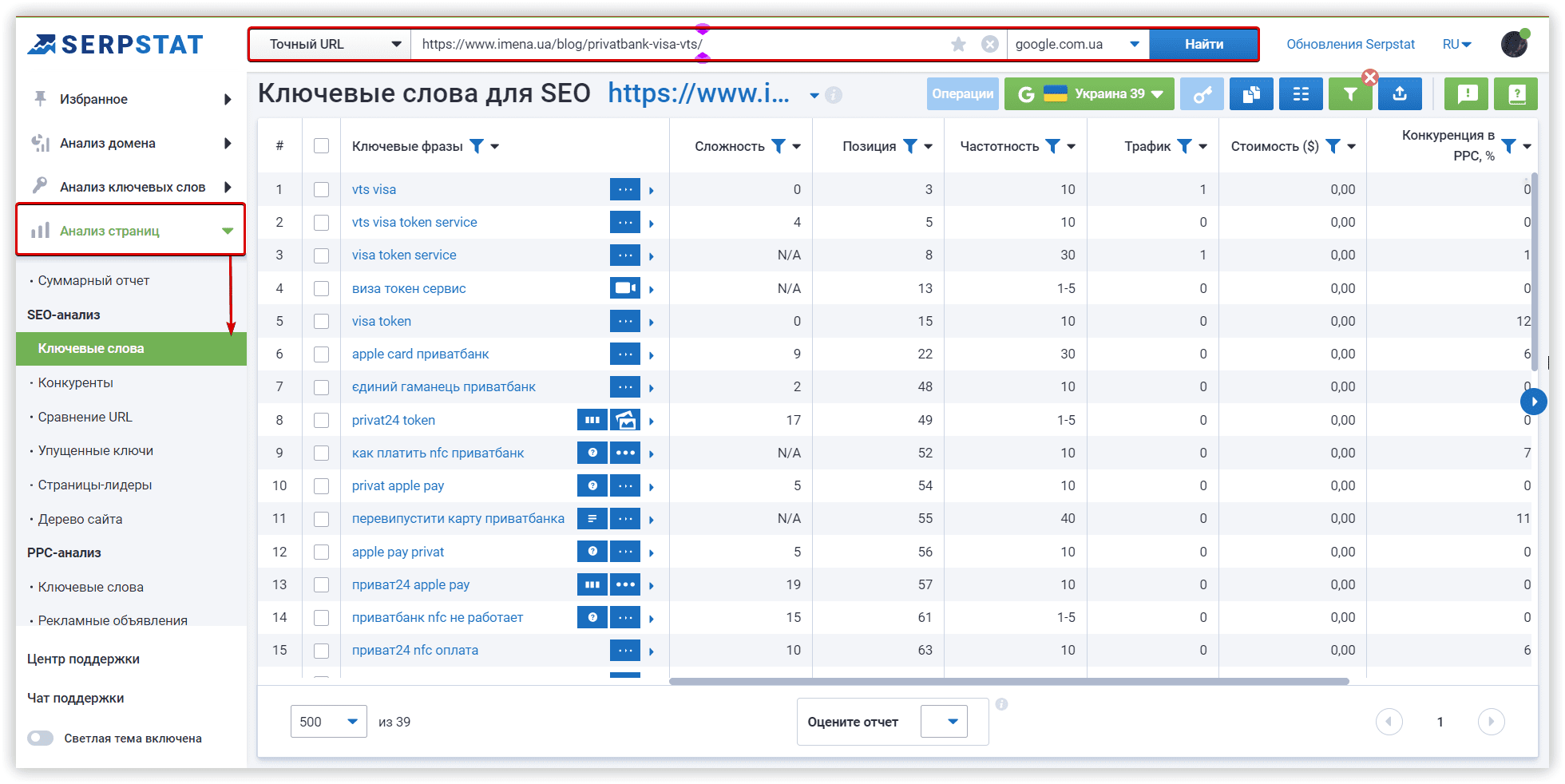Open the 'apple card приватбанк' keyword link
The height and width of the screenshot is (784, 1565).
pos(420,354)
